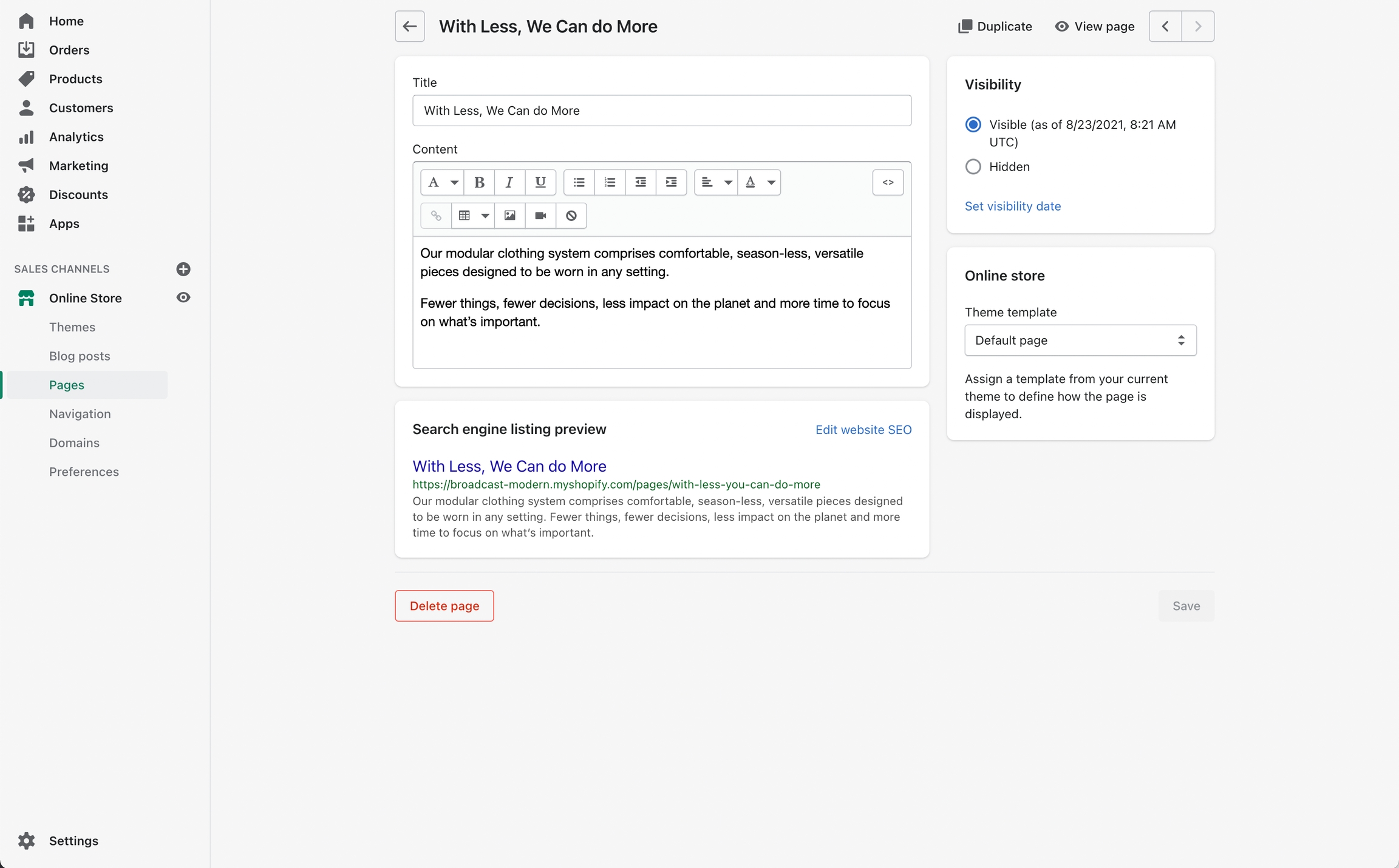Select the Hidden visibility option

(973, 166)
